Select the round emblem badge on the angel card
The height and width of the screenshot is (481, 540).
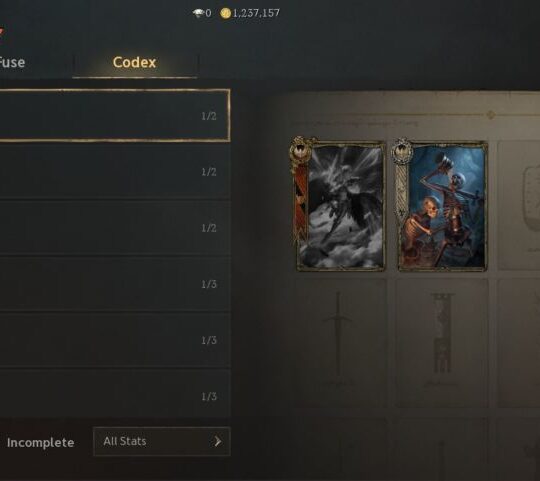click(300, 150)
